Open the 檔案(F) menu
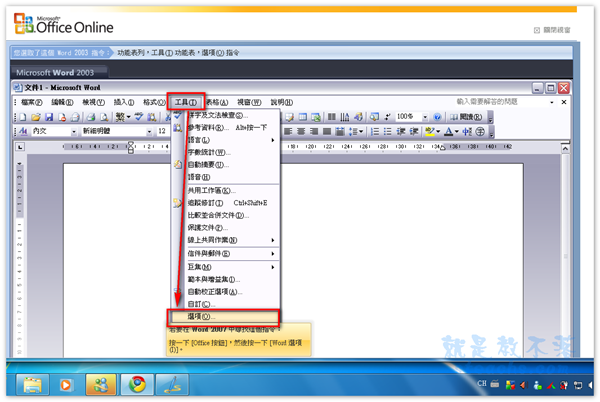 click(31, 103)
